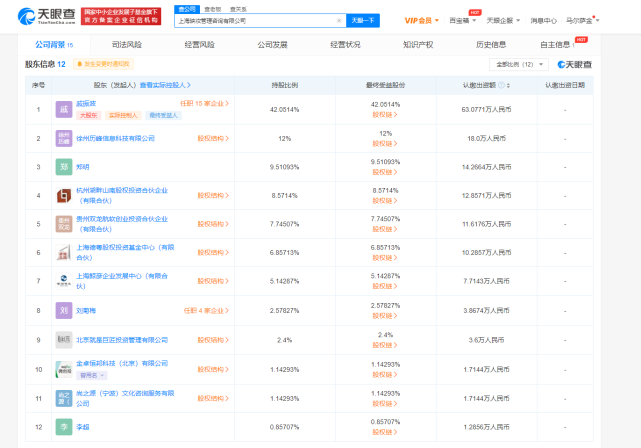The image size is (641, 448).
Task: Open the logo of 上海德粤股权投资基金中心
Action: point(64,253)
